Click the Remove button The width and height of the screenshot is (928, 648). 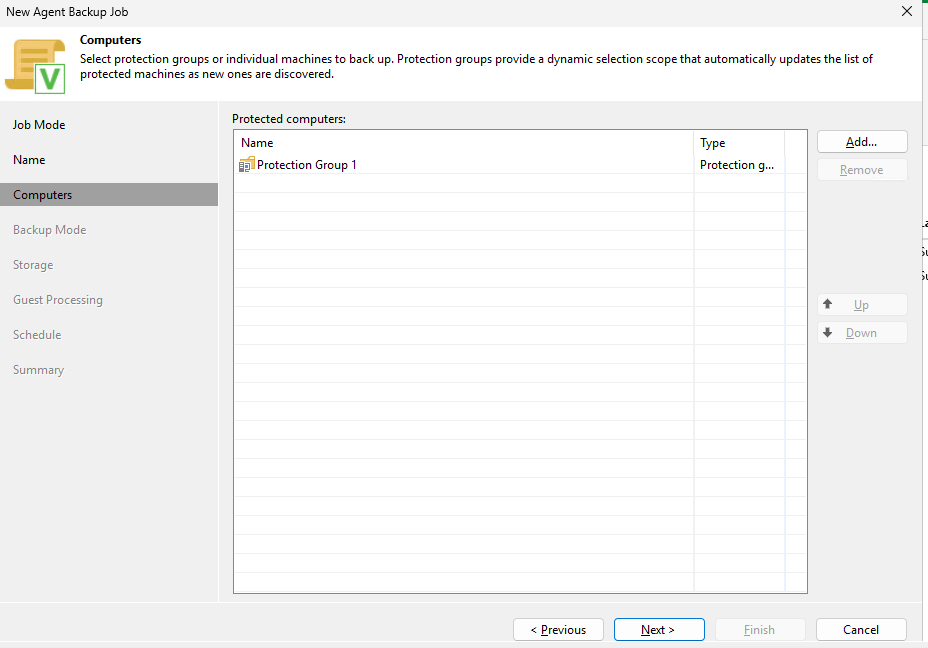[862, 170]
